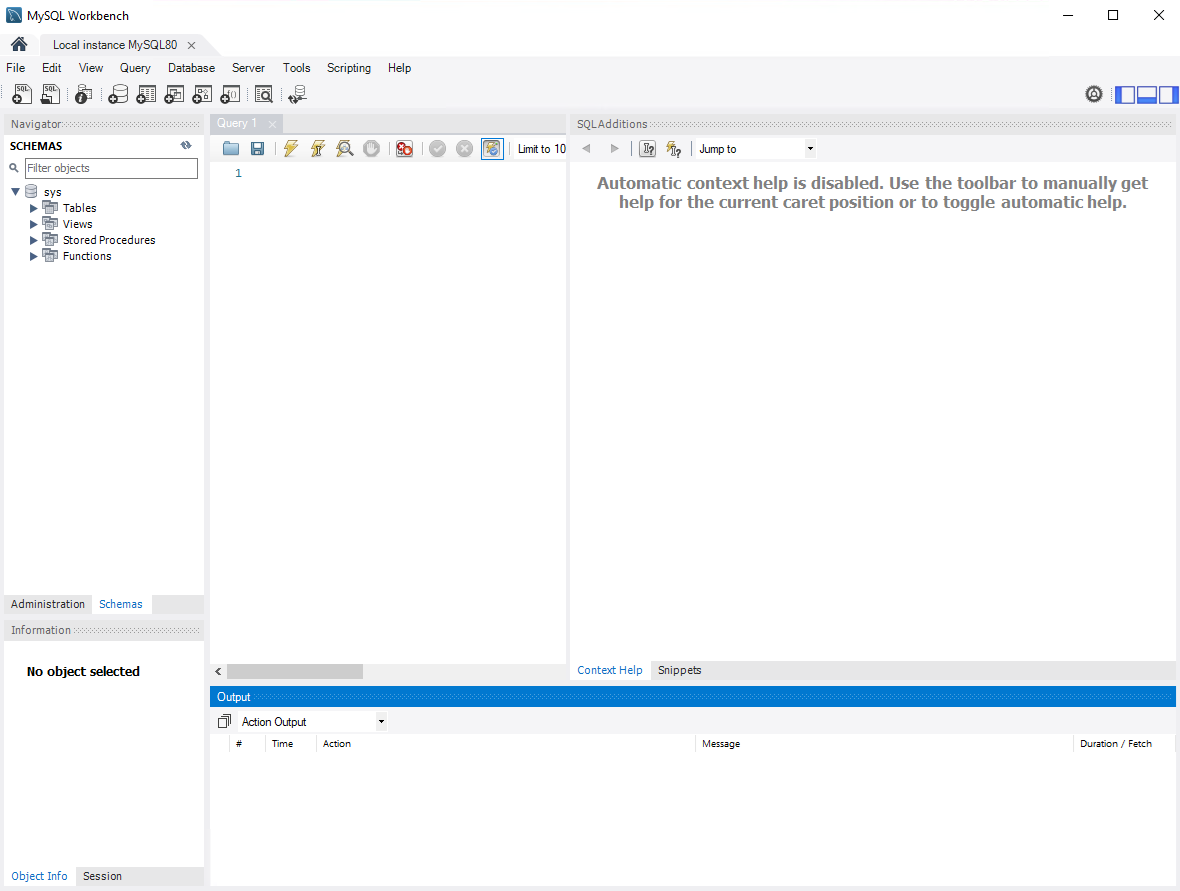Click the scroll left arrow of query editor
This screenshot has width=1180, height=891.
pyautogui.click(x=218, y=671)
